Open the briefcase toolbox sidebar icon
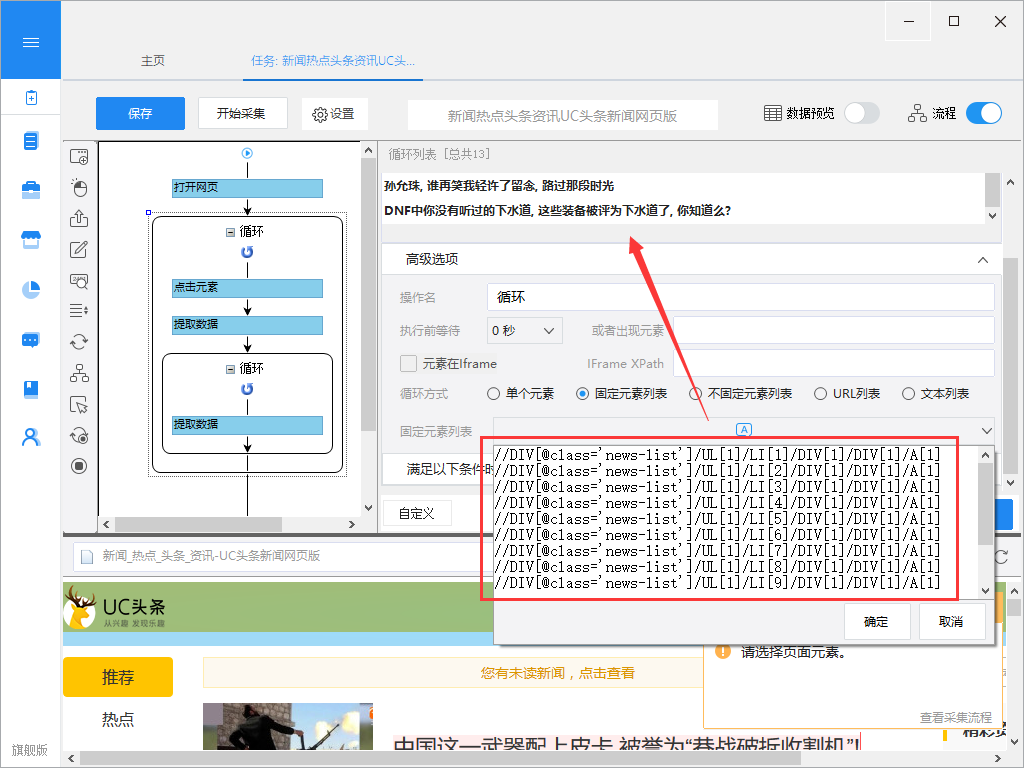This screenshot has height=768, width=1024. point(31,190)
